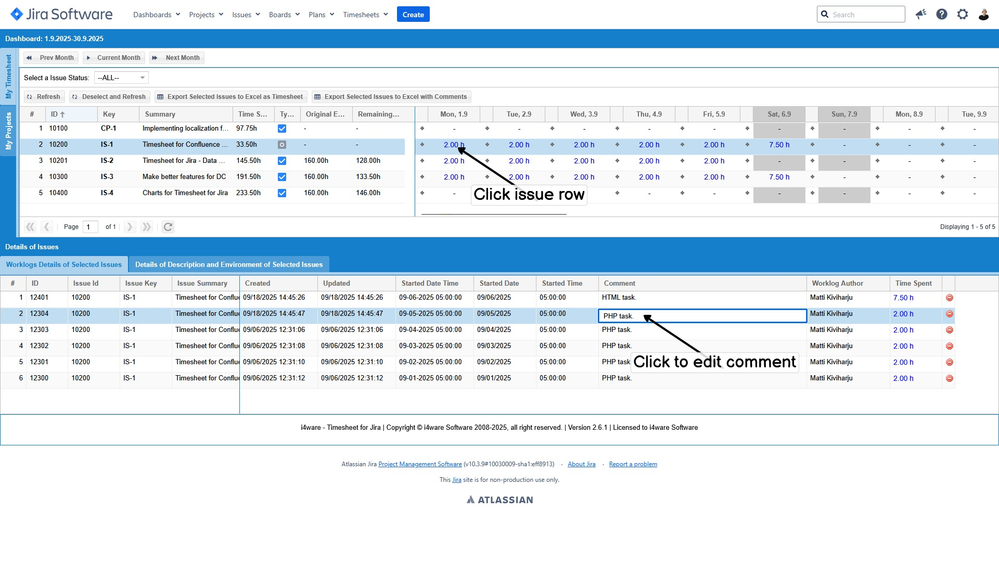Viewport: 999px width, 562px height.
Task: Open the Issue Status dropdown showing --ALL--
Action: (121, 78)
